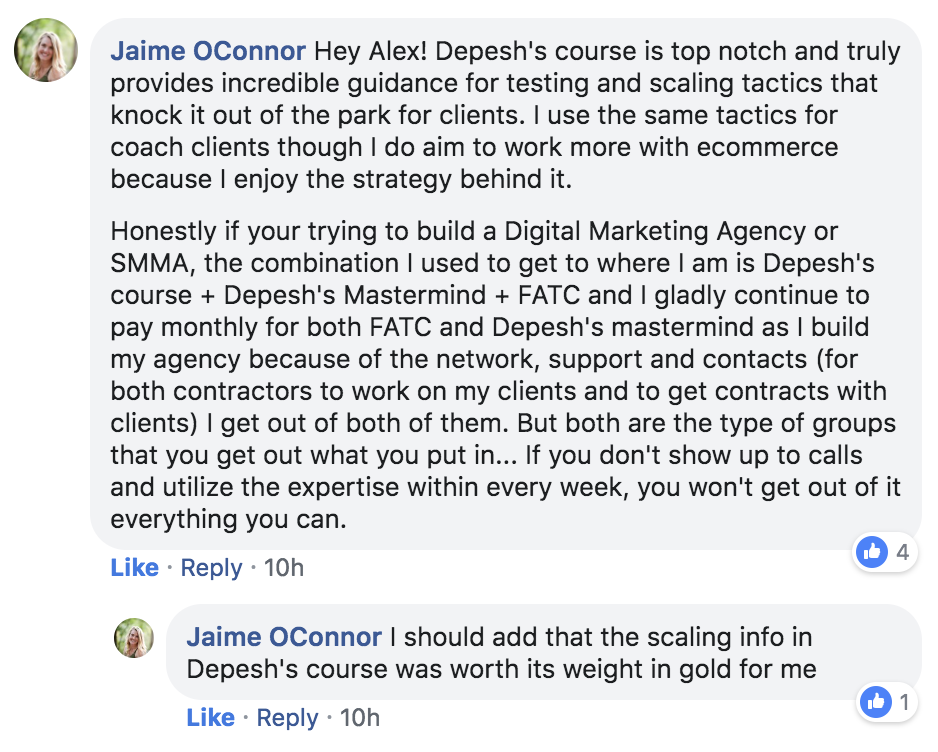Open Jaime OConnor's name link in the reply
Screen dimensions: 938x752
tap(284, 637)
